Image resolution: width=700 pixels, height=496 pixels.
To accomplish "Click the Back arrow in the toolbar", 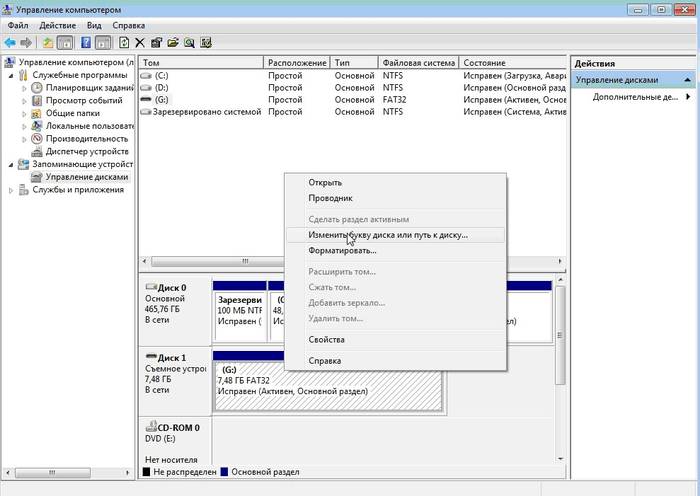I will point(10,43).
